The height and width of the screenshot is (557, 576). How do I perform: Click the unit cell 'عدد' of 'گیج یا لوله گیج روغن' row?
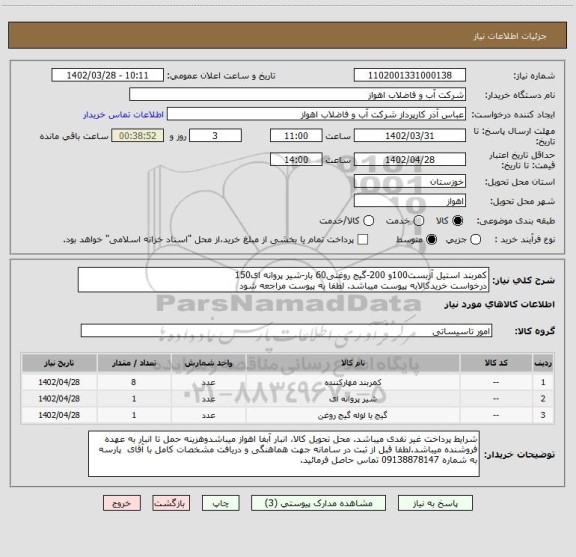pyautogui.click(x=208, y=415)
